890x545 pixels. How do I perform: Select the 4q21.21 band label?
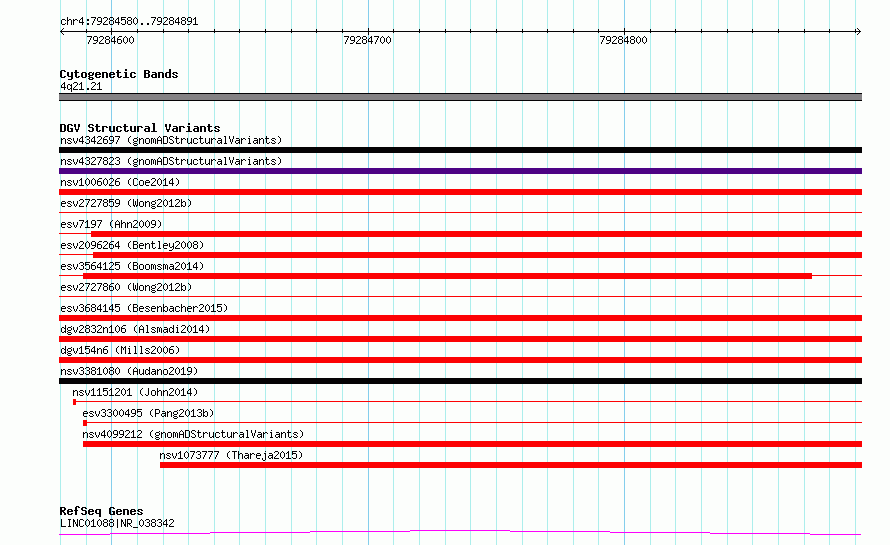[81, 86]
